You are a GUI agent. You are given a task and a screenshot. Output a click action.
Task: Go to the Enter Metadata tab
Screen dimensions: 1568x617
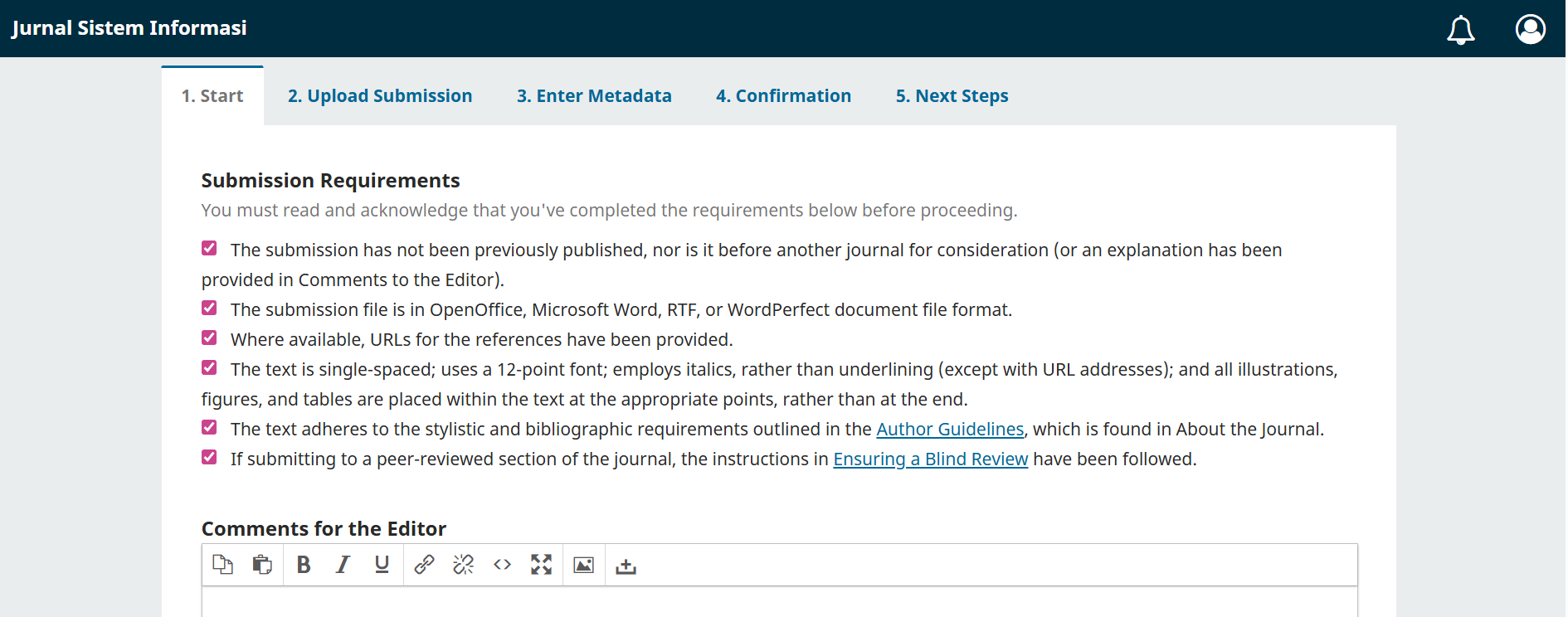coord(594,96)
